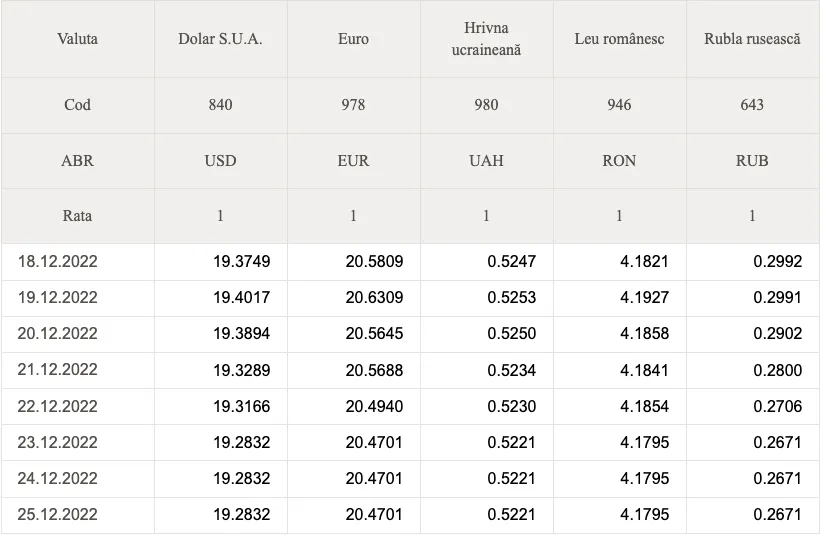Select the Dolar S.U.A. column header
Screen dimensions: 820x535
coord(220,39)
